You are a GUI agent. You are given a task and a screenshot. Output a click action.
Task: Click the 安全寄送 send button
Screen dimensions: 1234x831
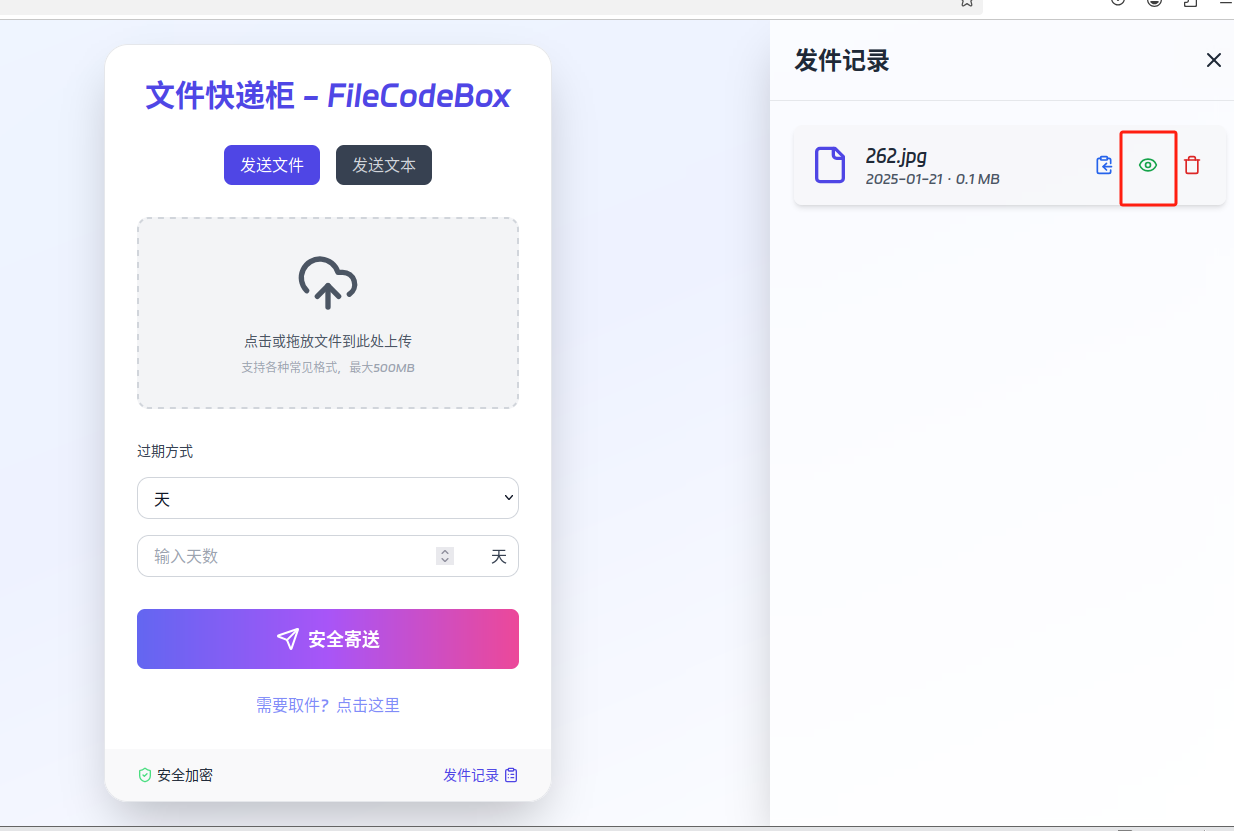[x=328, y=639]
